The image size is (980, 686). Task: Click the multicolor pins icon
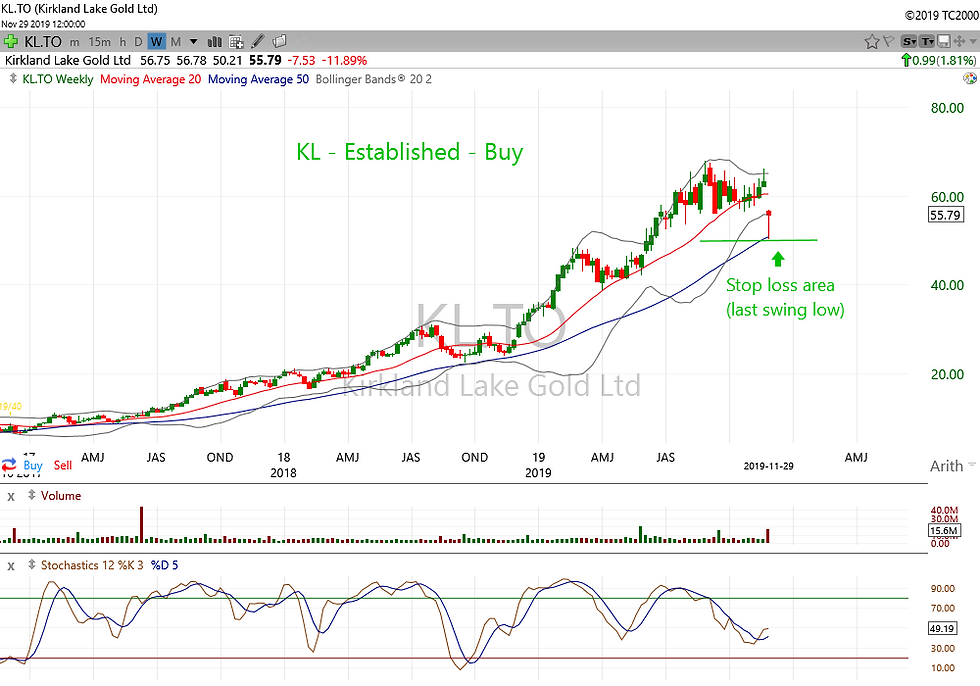coord(970,79)
